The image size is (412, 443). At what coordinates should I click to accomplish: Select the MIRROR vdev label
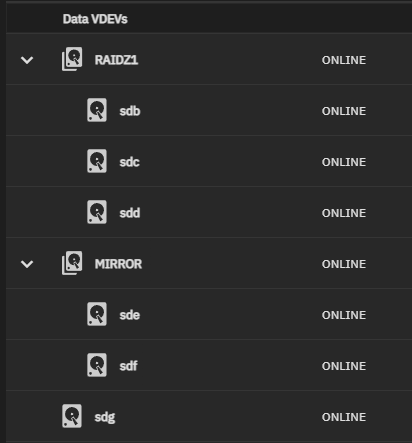point(118,264)
